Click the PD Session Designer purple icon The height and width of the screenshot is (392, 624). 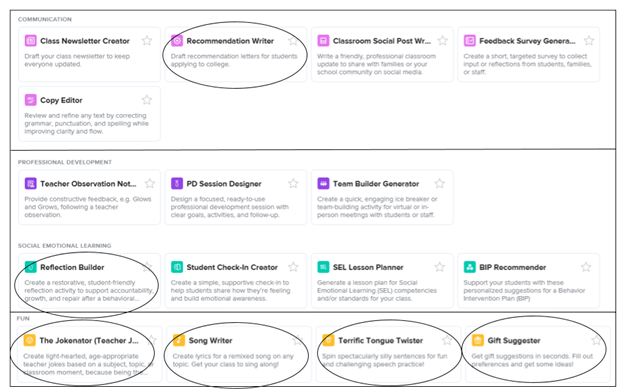[x=177, y=183]
